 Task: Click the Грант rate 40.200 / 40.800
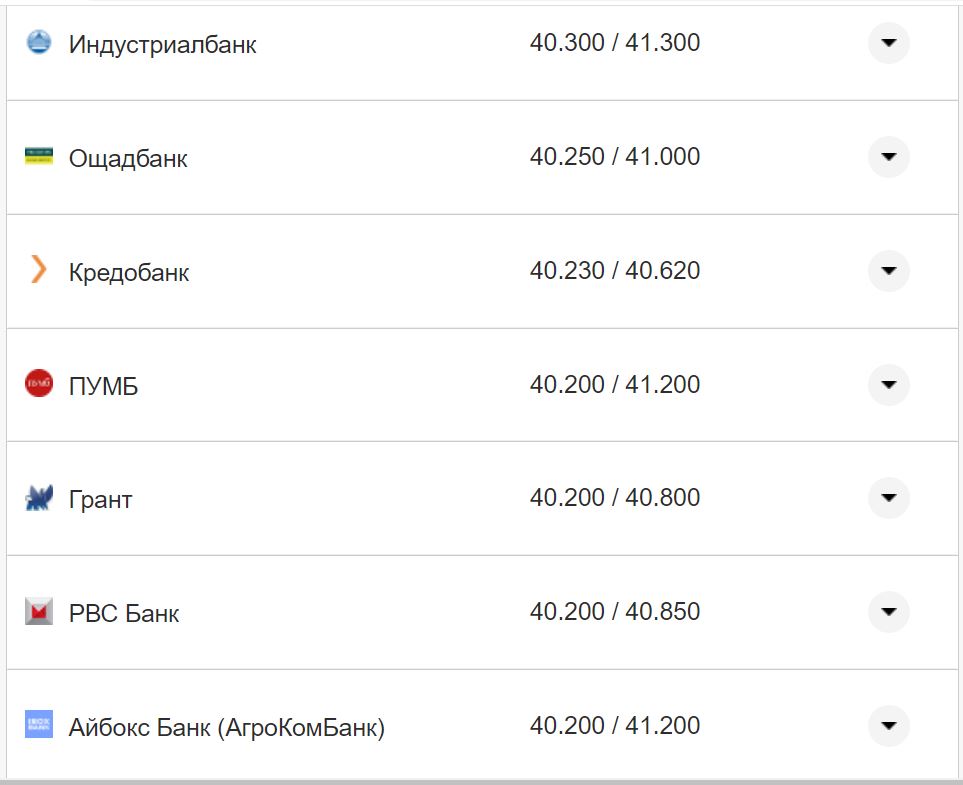(x=615, y=498)
